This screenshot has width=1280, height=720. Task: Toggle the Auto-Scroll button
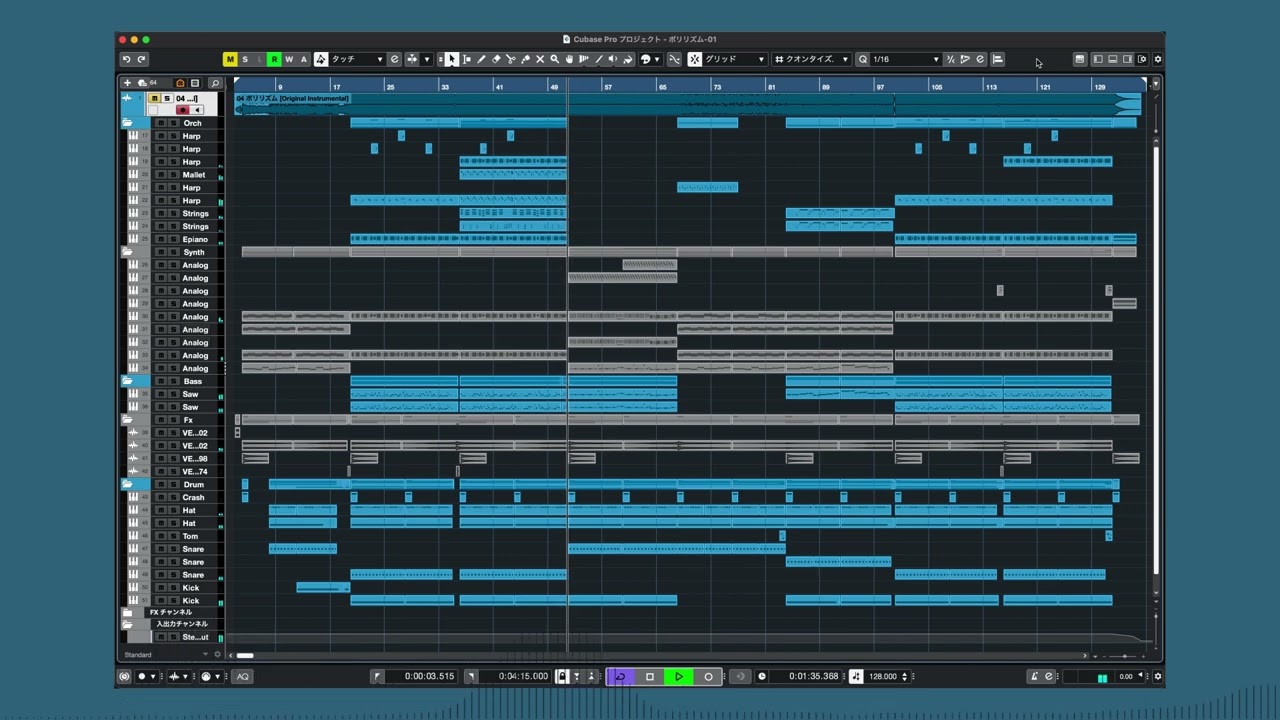tap(412, 59)
